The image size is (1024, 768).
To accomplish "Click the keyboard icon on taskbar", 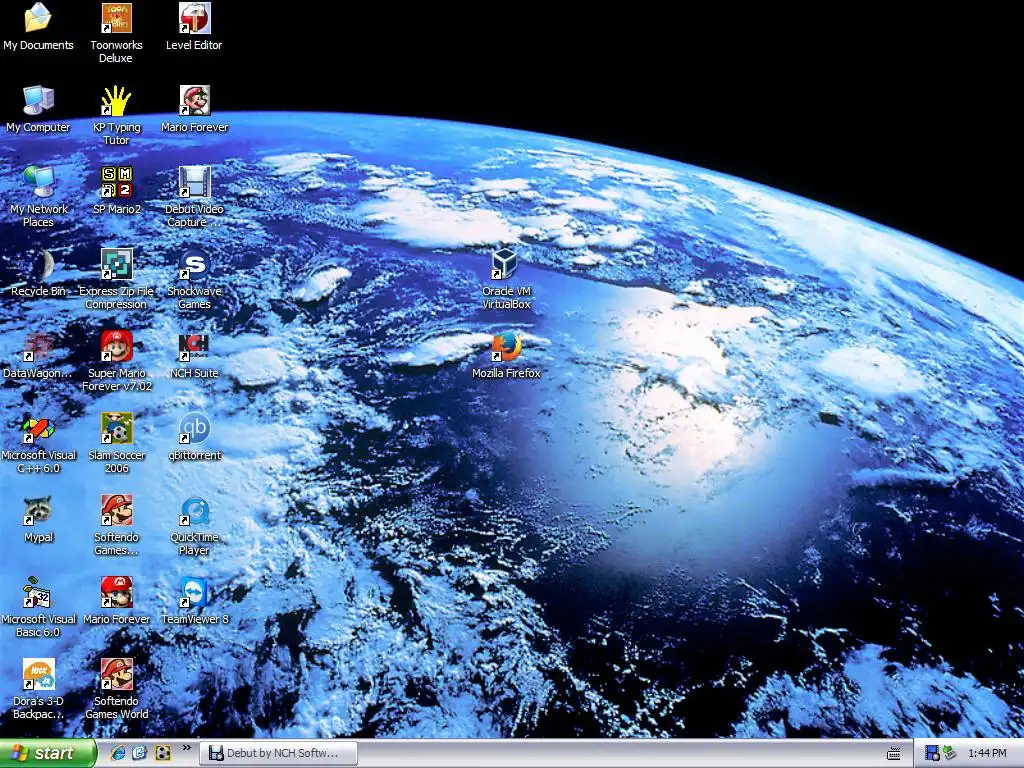I will point(894,754).
